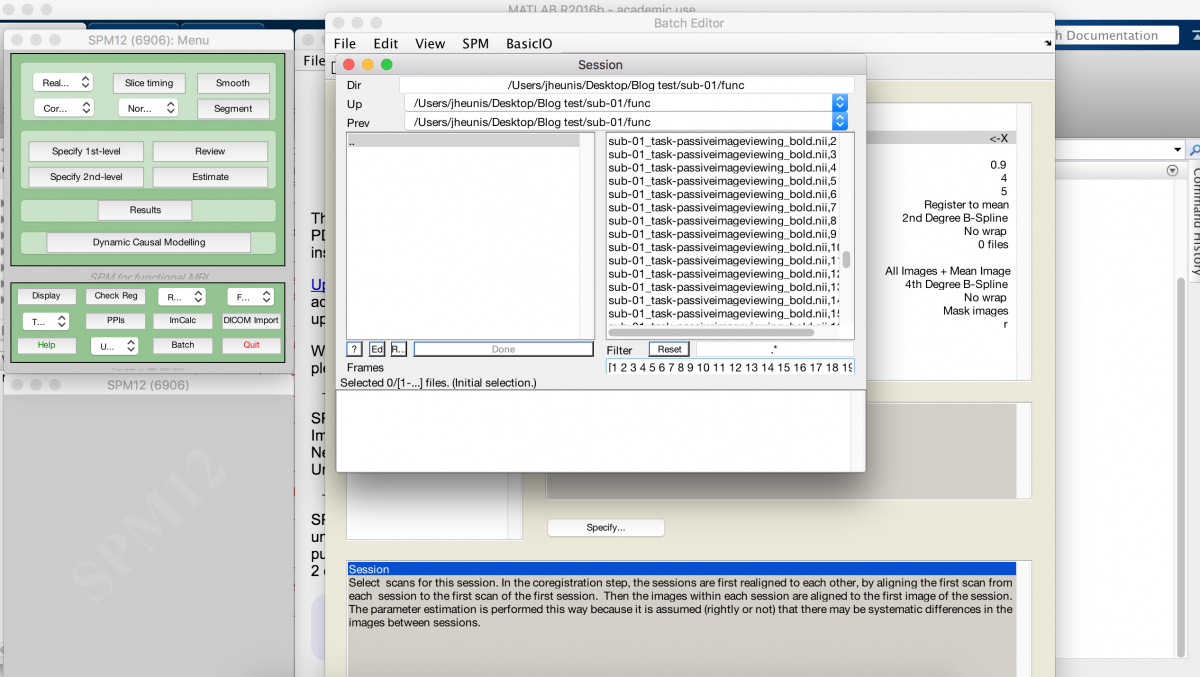
Task: Click the 'All Images + Mean Image' value
Action: click(947, 271)
